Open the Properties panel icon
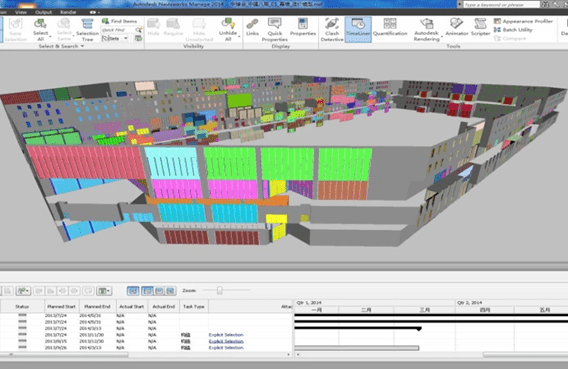Viewport: 568px width, 369px height. (303, 28)
